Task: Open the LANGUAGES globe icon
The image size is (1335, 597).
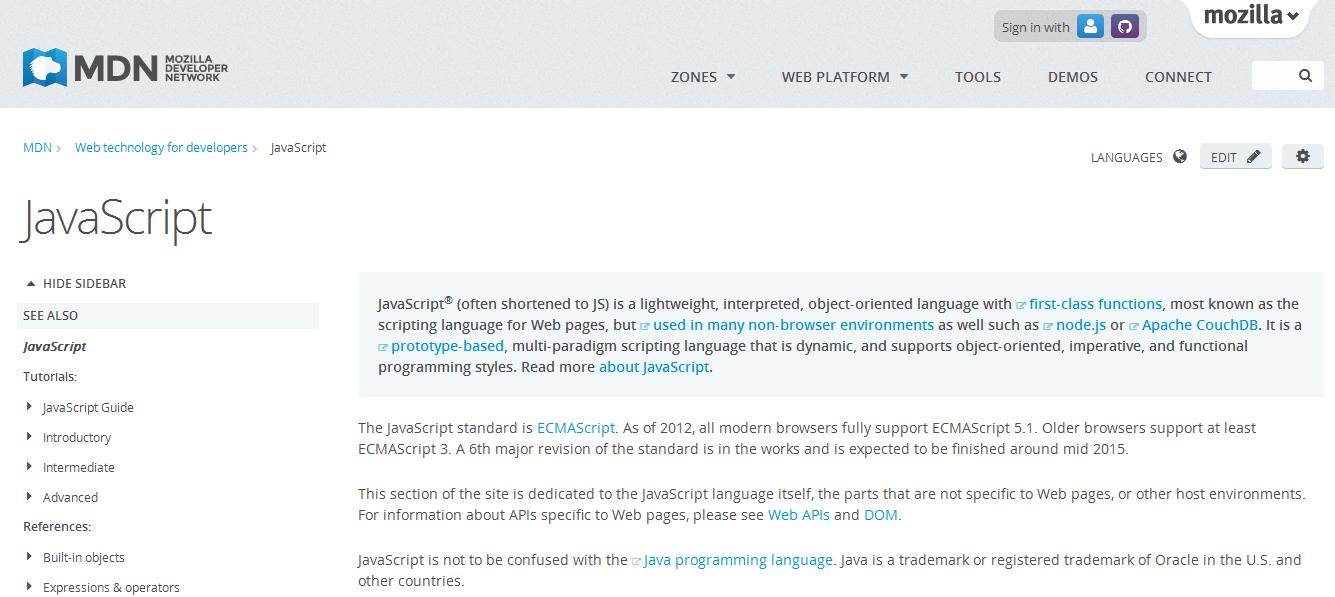Action: click(x=1179, y=156)
